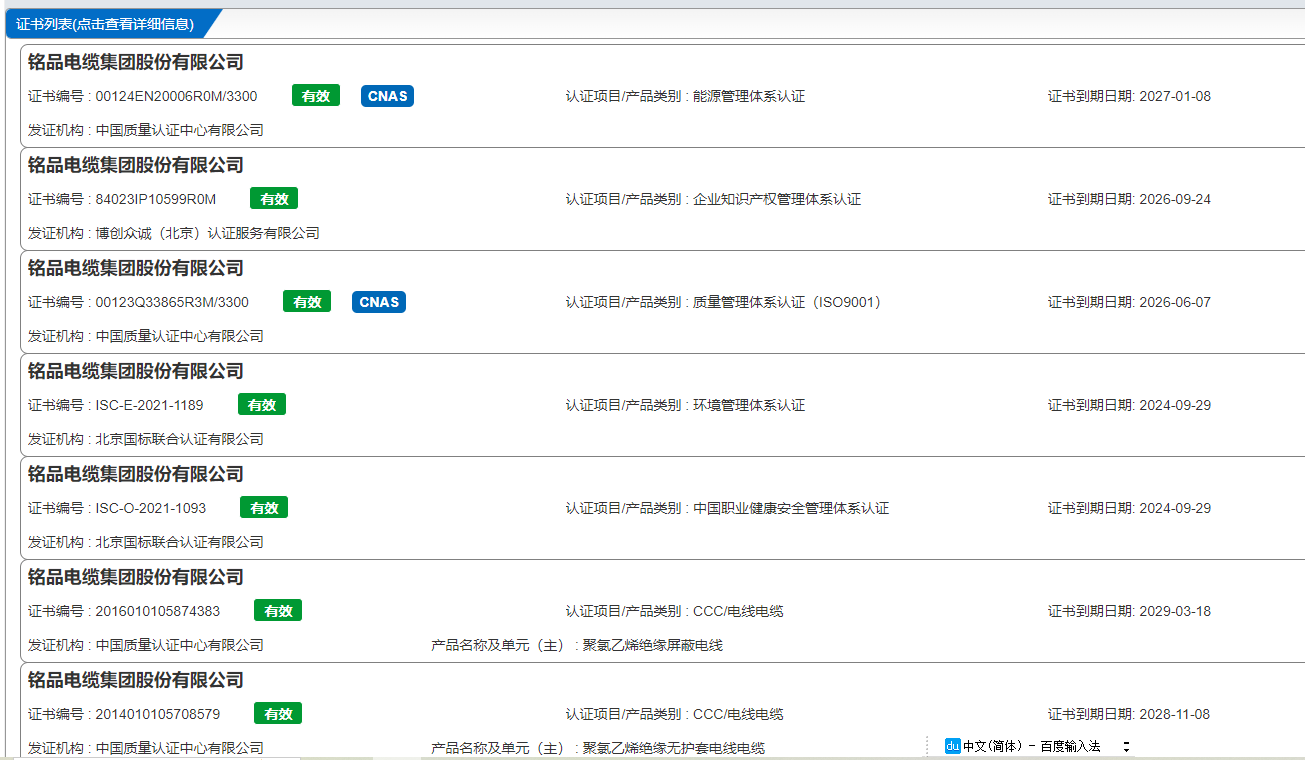Click the 环境管理体系认证 category text

click(x=749, y=406)
